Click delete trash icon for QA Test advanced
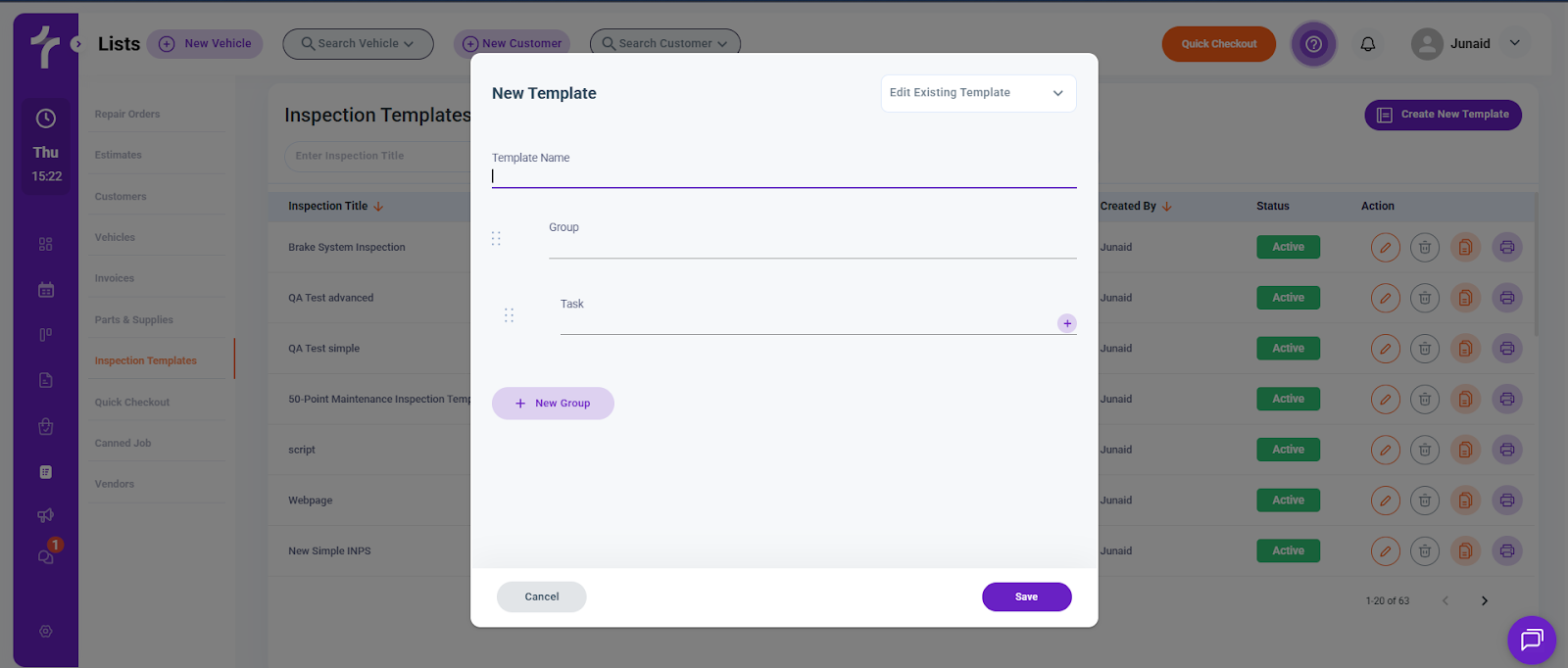This screenshot has height=668, width=1568. [x=1425, y=298]
